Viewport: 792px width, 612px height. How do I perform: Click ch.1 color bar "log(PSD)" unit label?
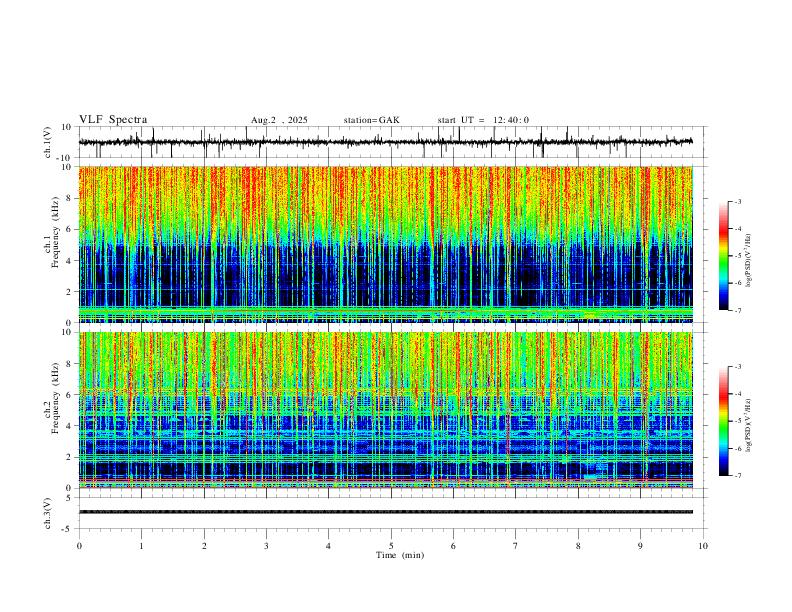(749, 260)
